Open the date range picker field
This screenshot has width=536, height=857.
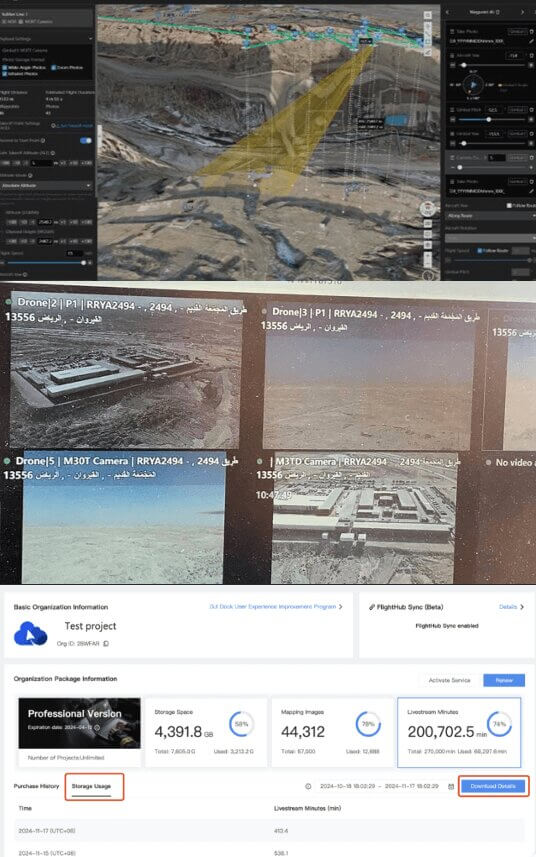379,786
